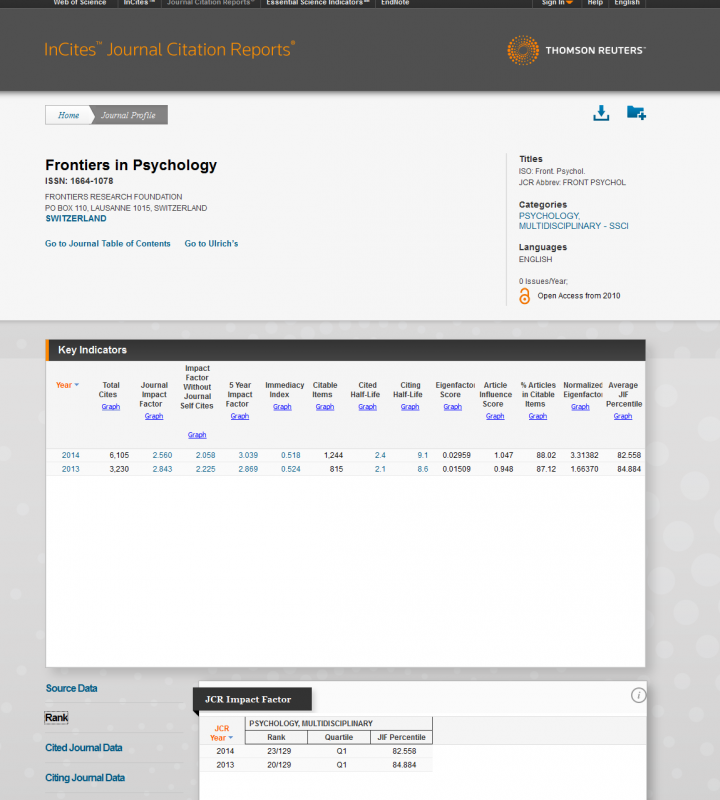Click cited half-life value 2.4

coord(380,455)
